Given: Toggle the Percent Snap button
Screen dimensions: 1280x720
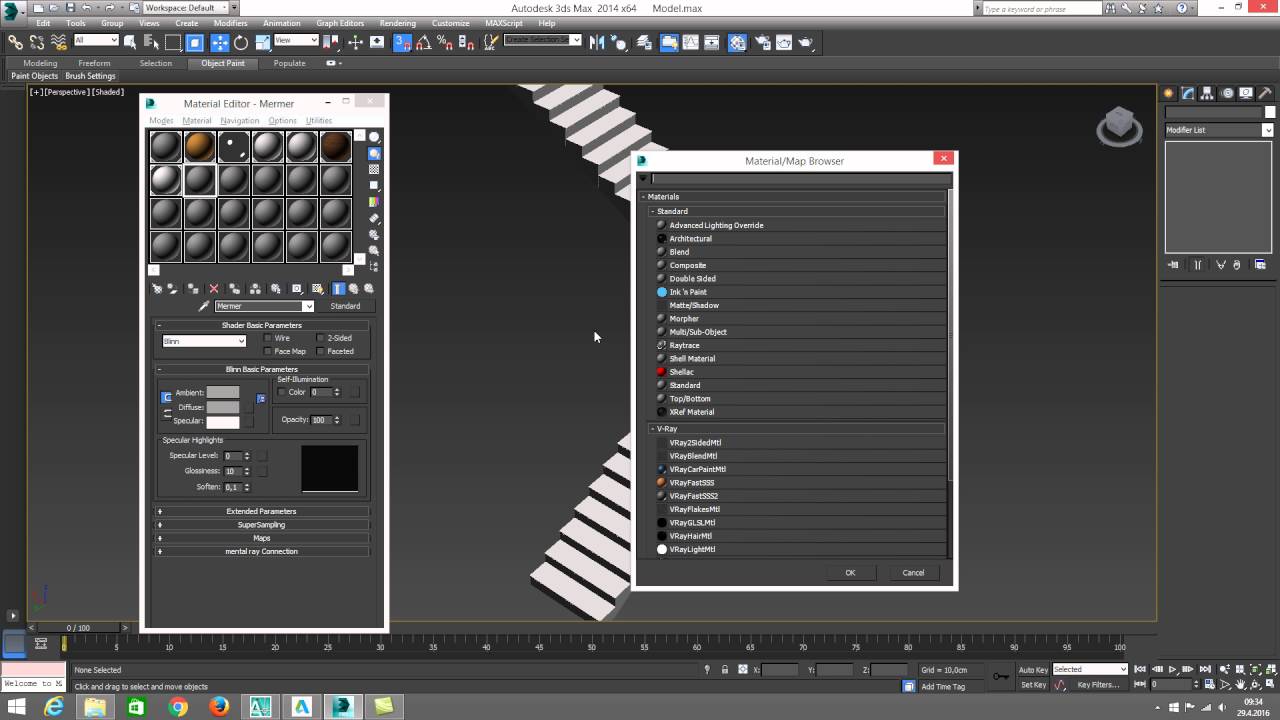Looking at the screenshot, I should (x=444, y=43).
